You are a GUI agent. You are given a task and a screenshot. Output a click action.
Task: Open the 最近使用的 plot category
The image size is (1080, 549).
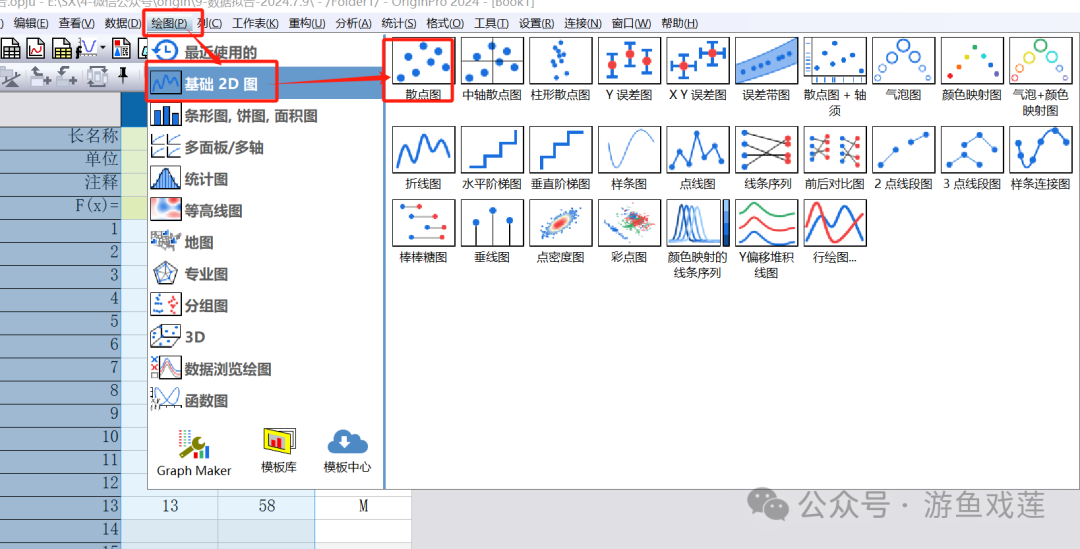[265, 52]
